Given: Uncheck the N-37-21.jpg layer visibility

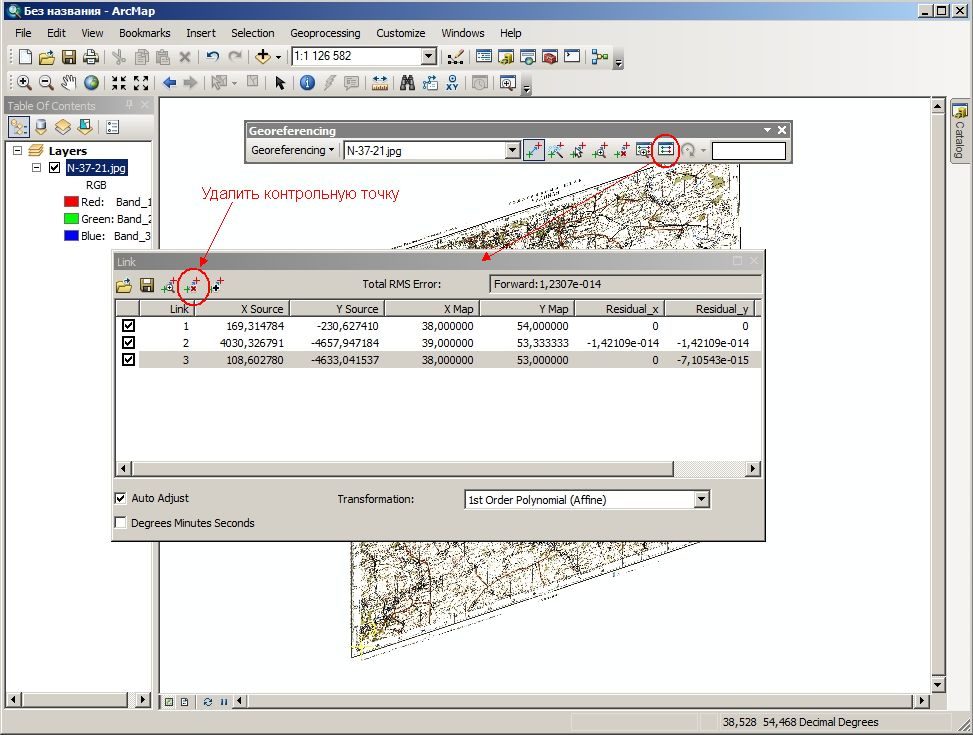Looking at the screenshot, I should 55,168.
